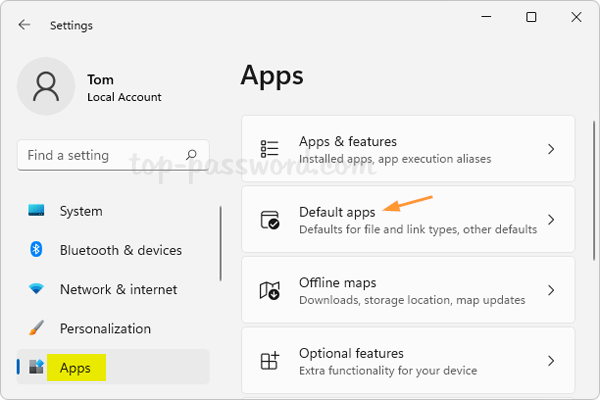
Task: Type in the Find a setting box
Action: [x=98, y=156]
